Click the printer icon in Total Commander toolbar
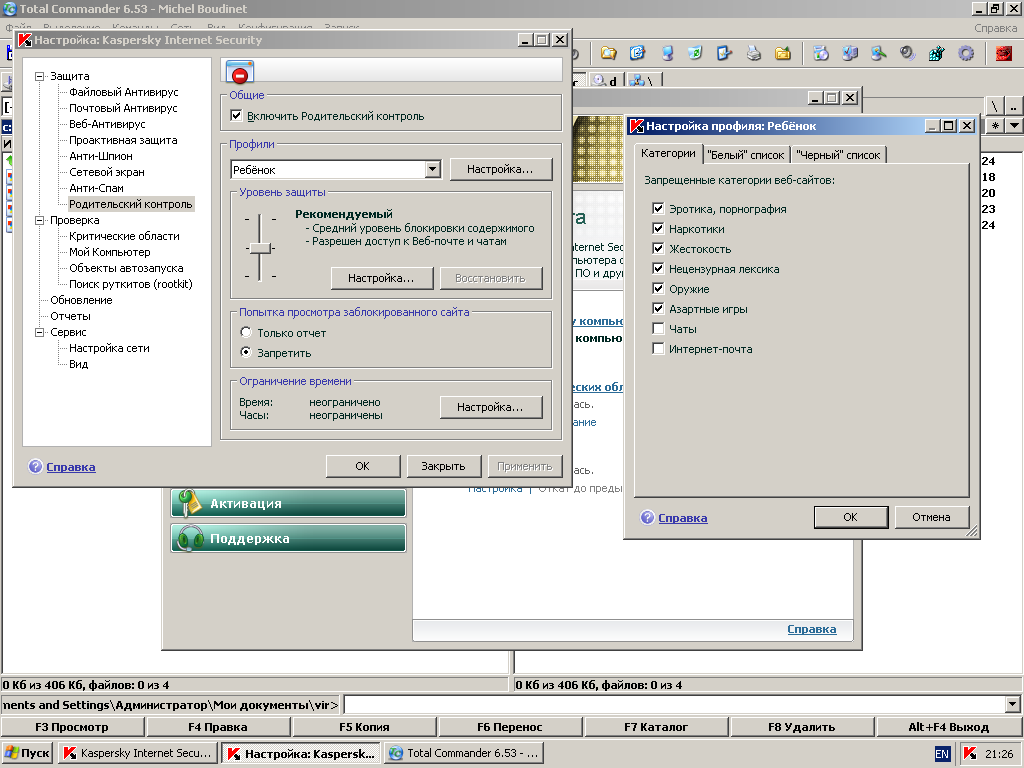The height and width of the screenshot is (768, 1024). tap(754, 54)
